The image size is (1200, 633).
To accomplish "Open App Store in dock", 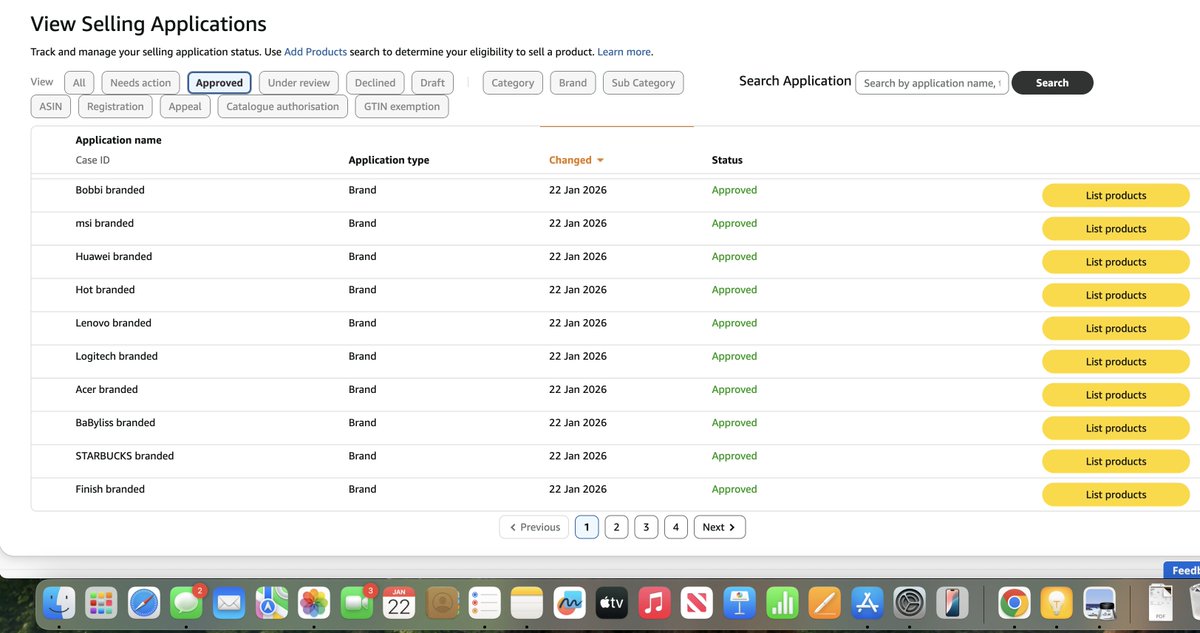I will pyautogui.click(x=866, y=603).
